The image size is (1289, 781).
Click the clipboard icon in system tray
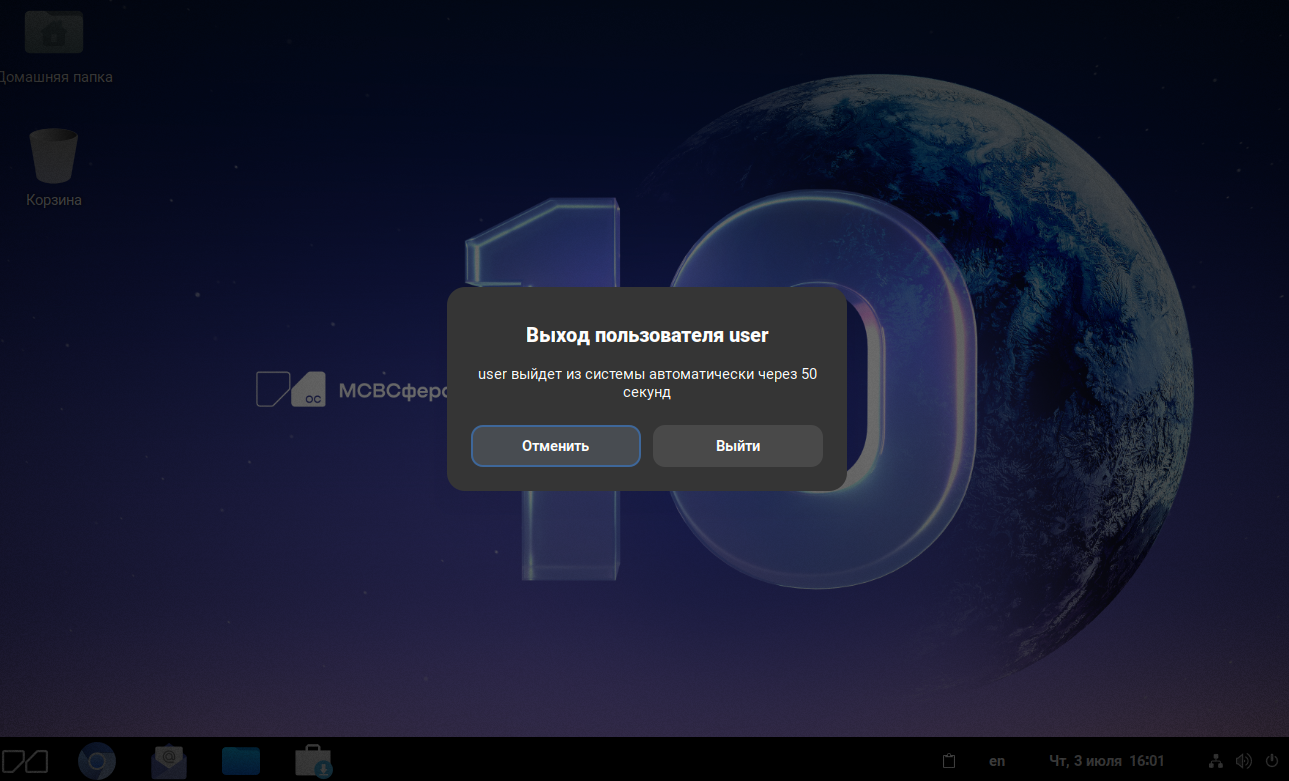[950, 762]
